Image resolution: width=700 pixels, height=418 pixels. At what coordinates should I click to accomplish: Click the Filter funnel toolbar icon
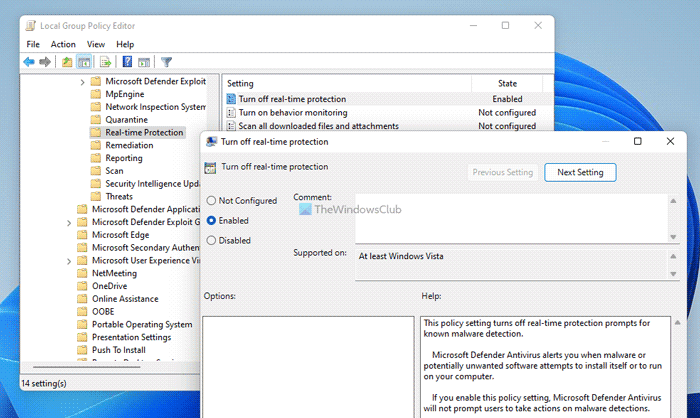167,62
